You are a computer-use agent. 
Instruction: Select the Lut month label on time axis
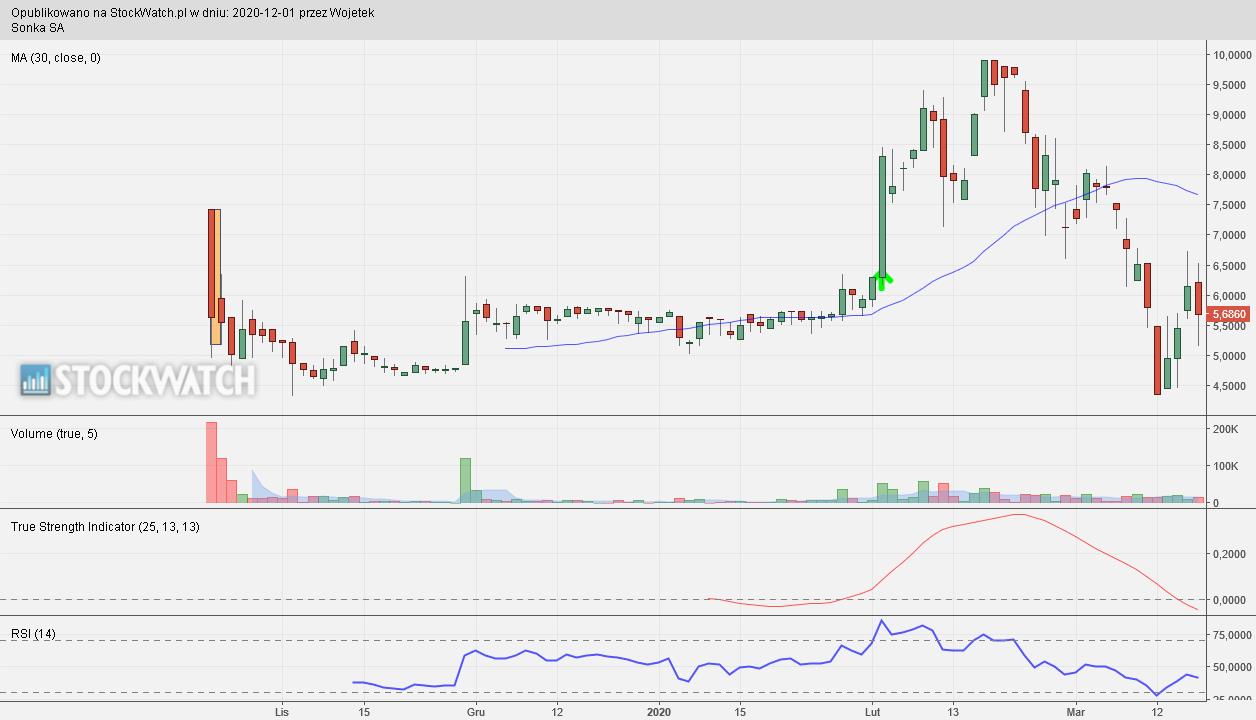click(873, 711)
